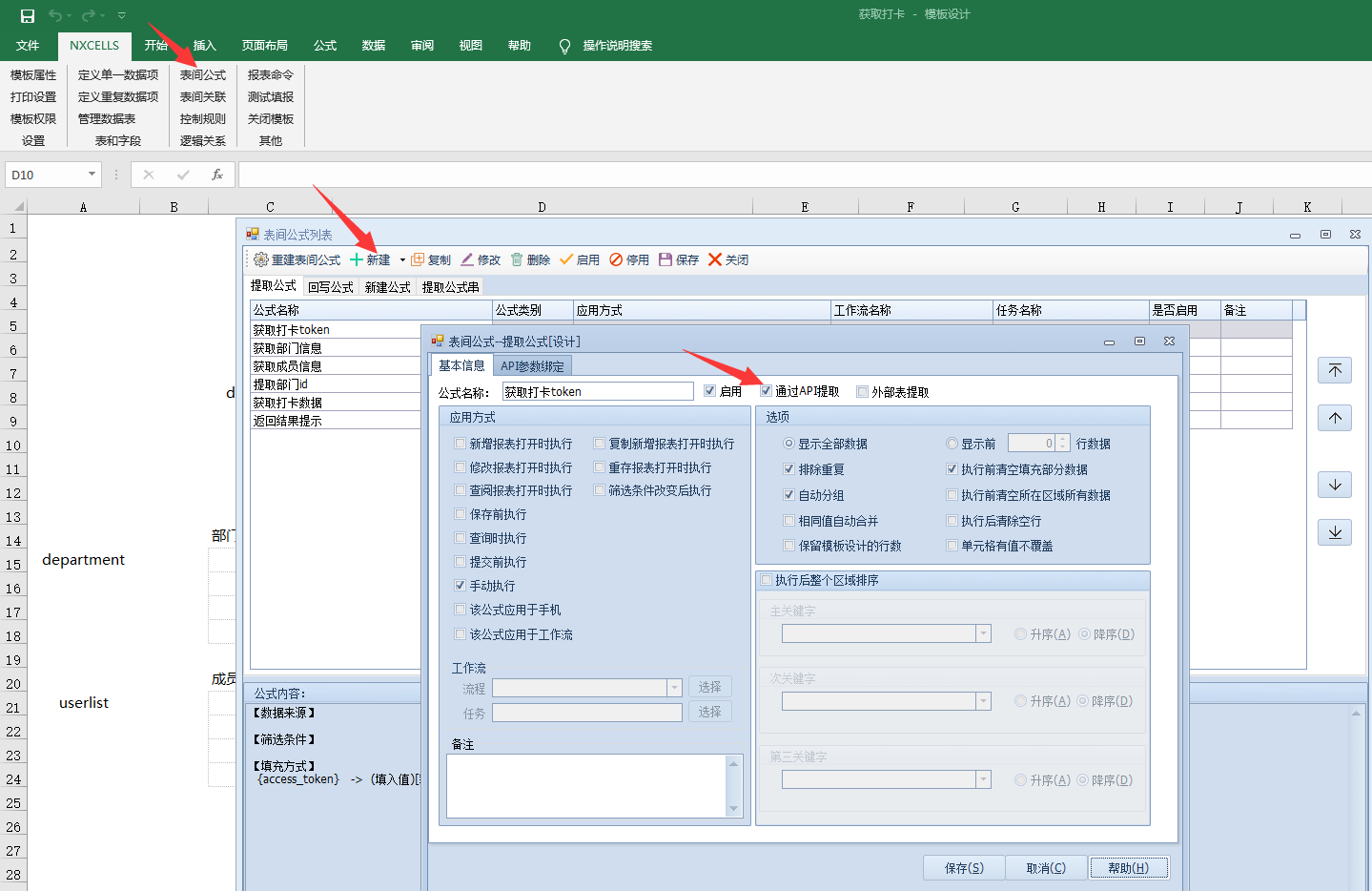Toggle the 手动执行 checkbox
Screen dimensions: 1372x891
click(461, 586)
